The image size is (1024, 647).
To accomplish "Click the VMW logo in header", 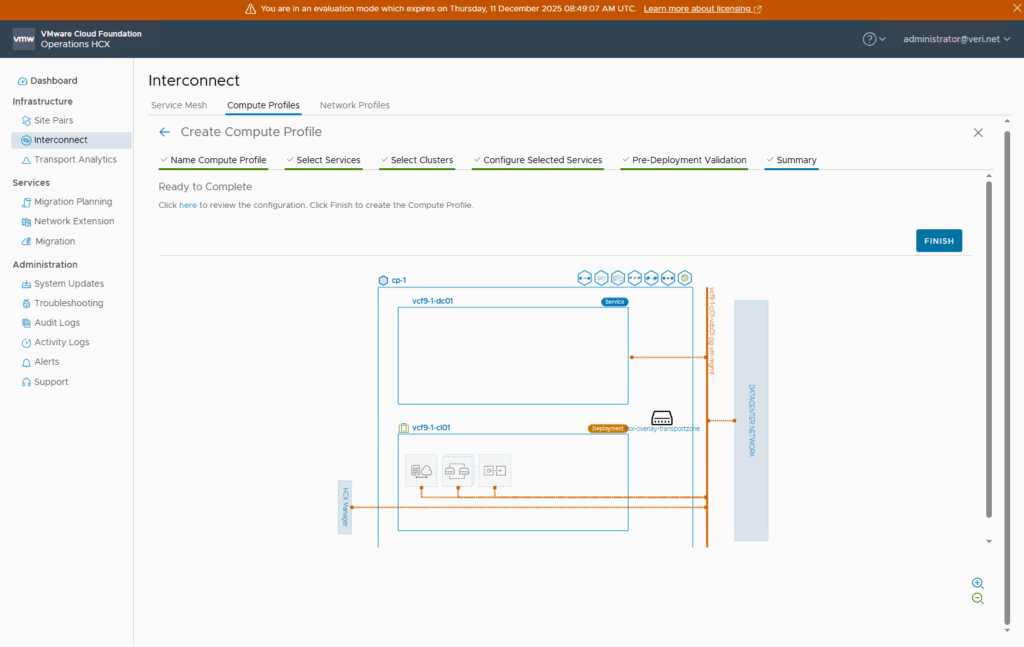I will tap(24, 39).
